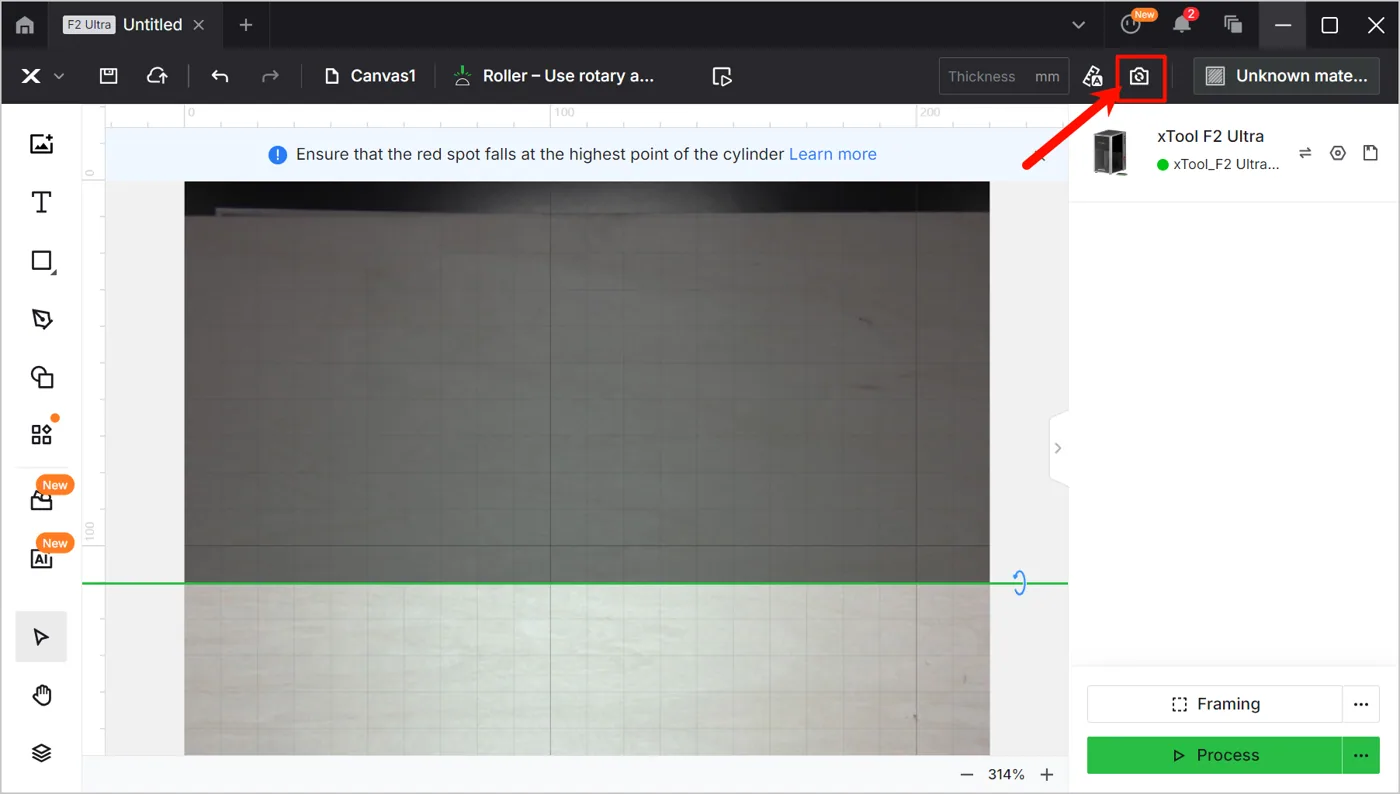Open Roller rotary processing mode selector
The image size is (1400, 794).
click(x=554, y=76)
